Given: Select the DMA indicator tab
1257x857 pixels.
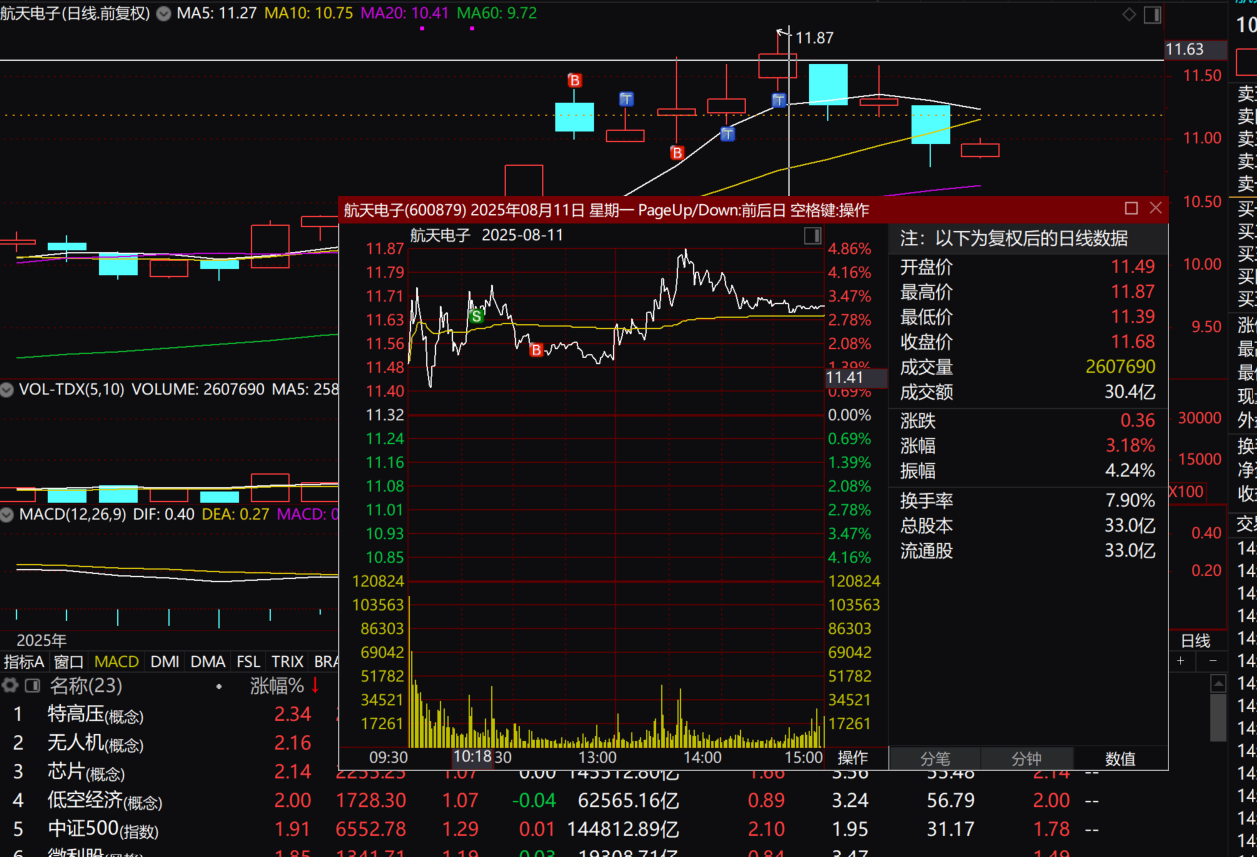Looking at the screenshot, I should [x=208, y=662].
